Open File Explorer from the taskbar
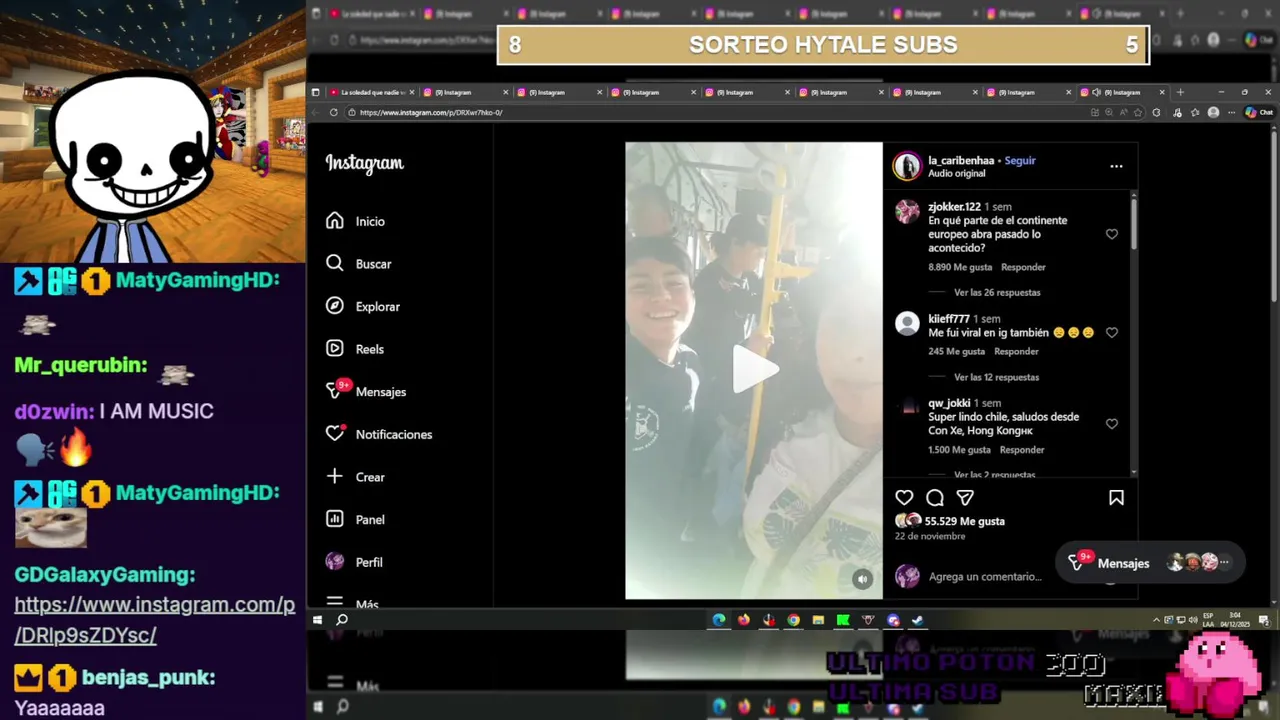Screen dimensions: 1280x720 coord(818,620)
